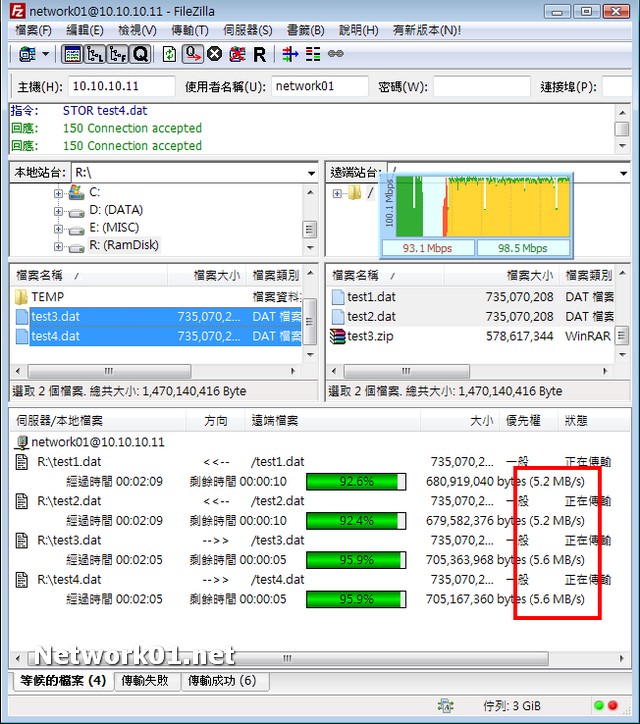
Task: Open the Site Manager icon
Action: [x=23, y=54]
